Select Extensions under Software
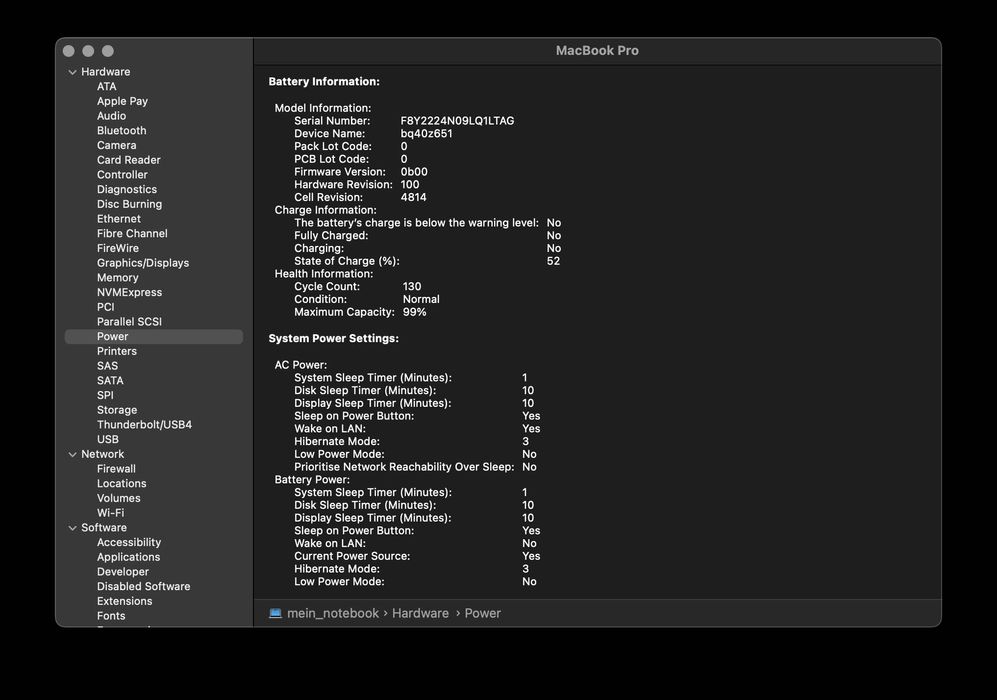997x700 pixels. [x=125, y=601]
